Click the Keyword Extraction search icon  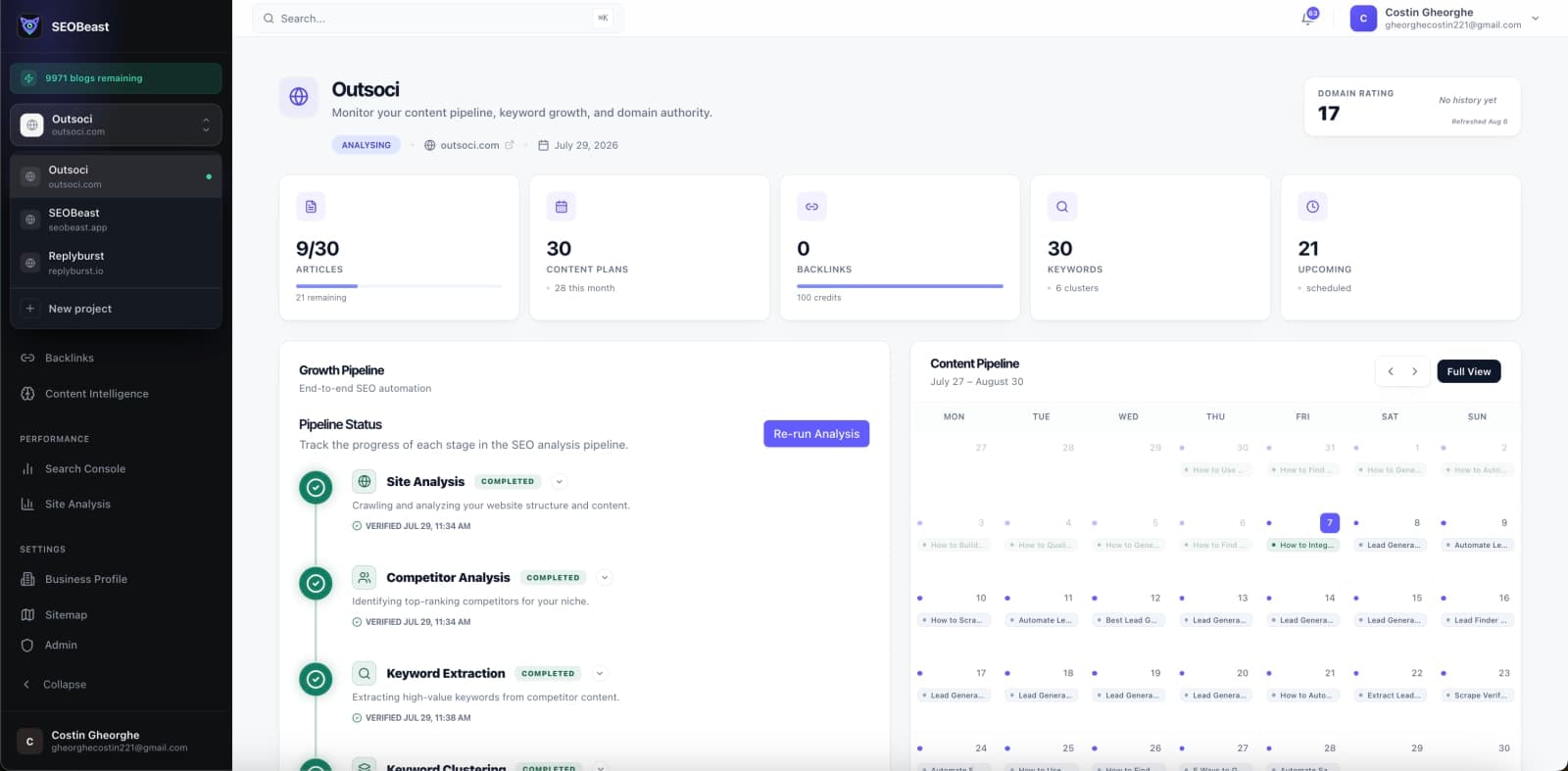pyautogui.click(x=365, y=674)
